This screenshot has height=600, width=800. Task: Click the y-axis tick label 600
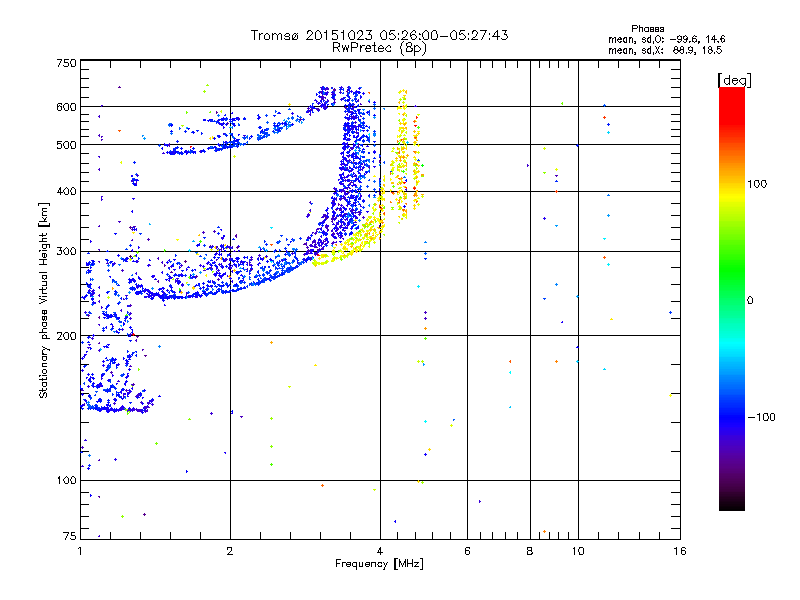tap(66, 107)
